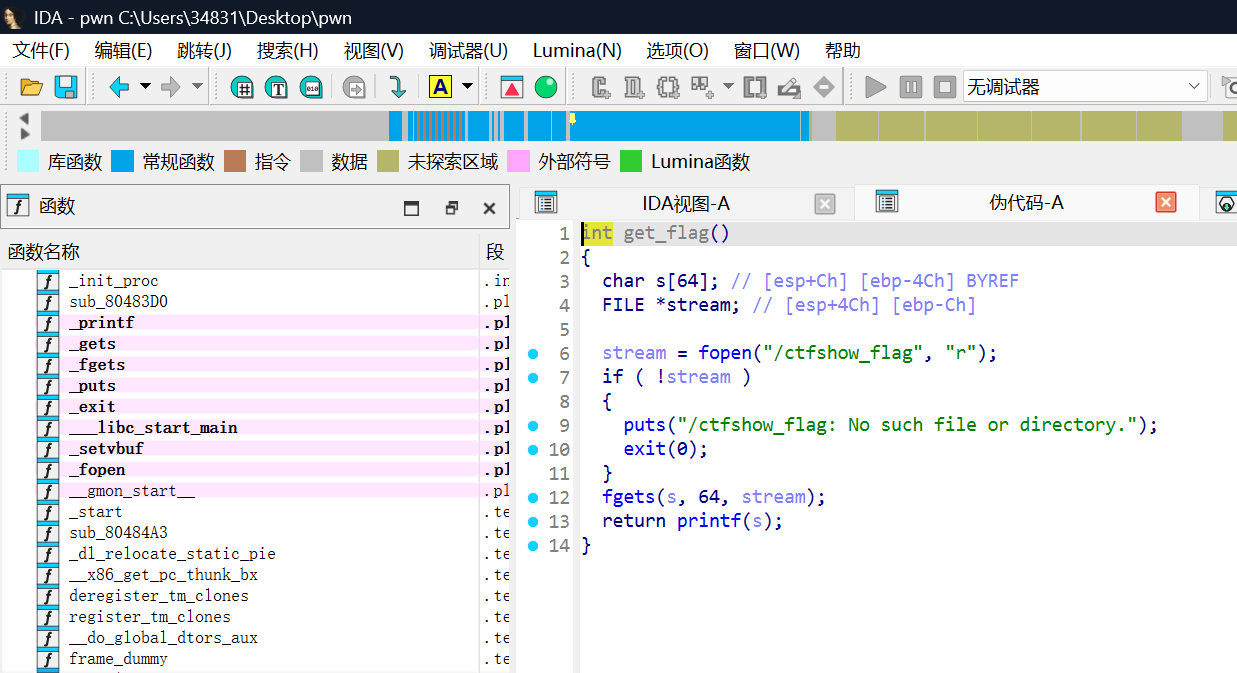
Task: Open the 跳转(J) menu
Action: point(204,50)
